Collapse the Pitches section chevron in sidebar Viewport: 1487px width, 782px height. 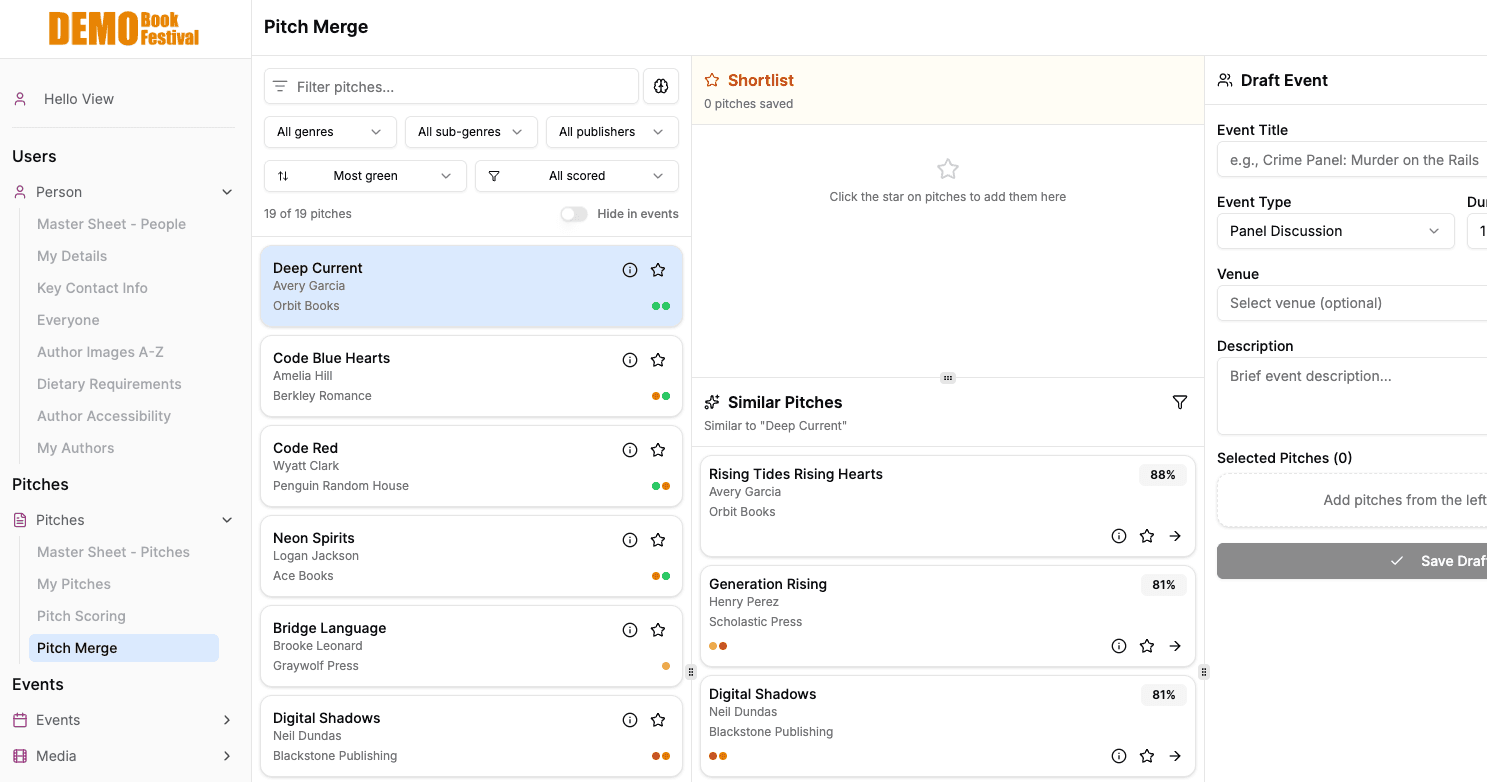[x=226, y=519]
